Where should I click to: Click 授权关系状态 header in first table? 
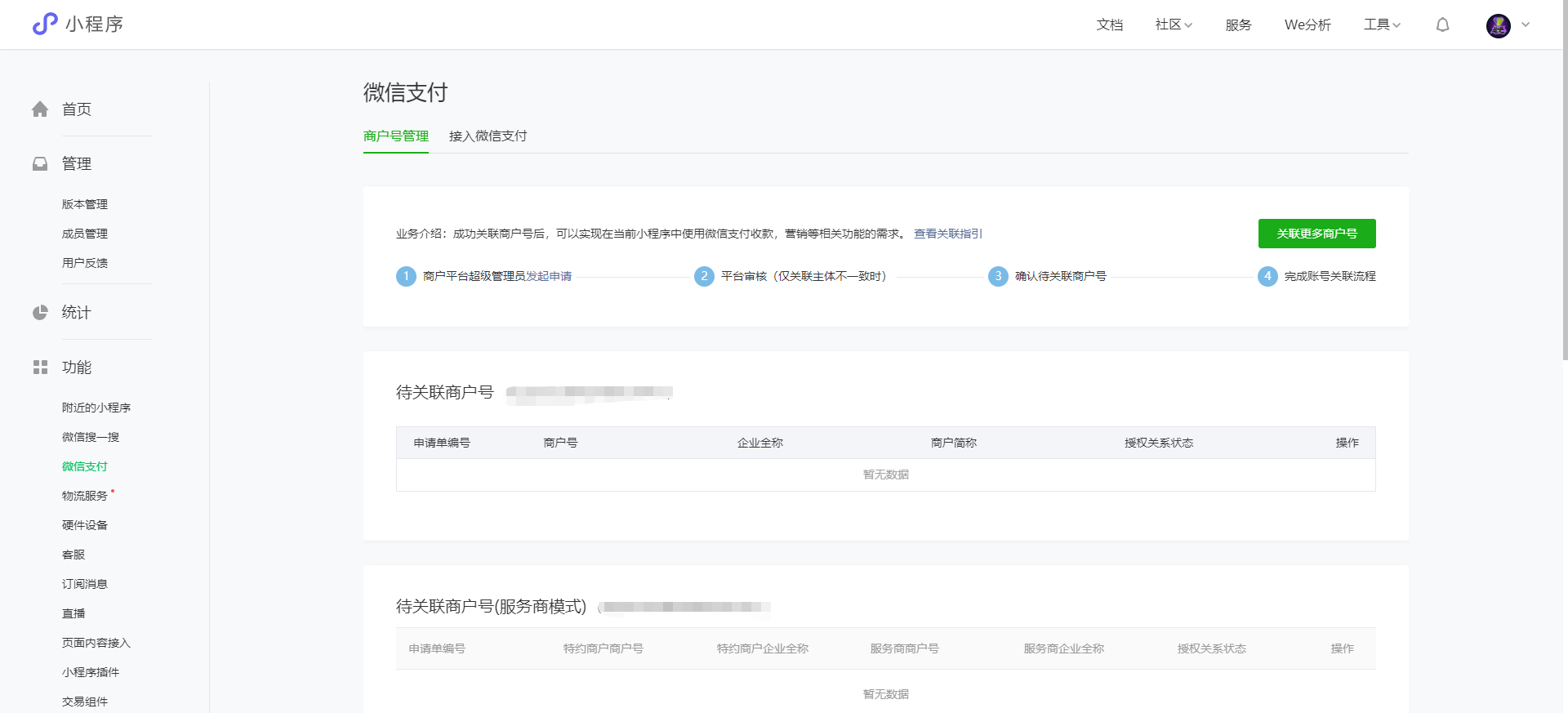[x=1159, y=443]
